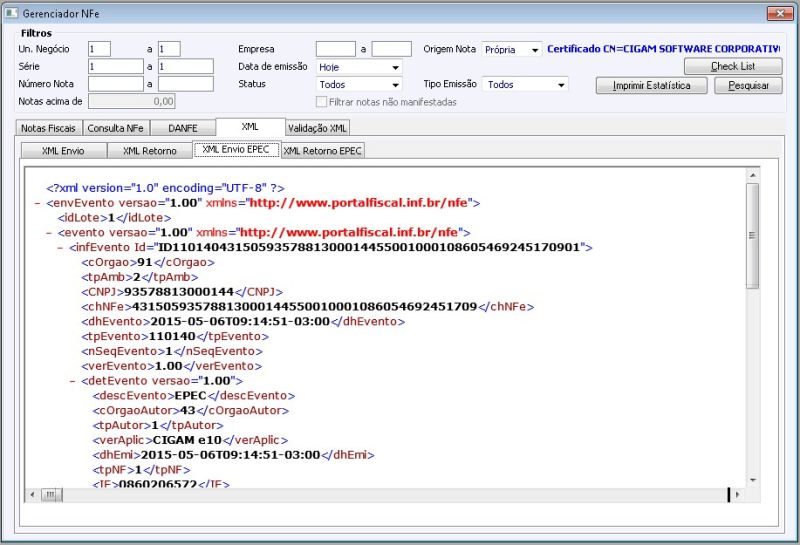Collapse the infEvento XML node

(60, 247)
